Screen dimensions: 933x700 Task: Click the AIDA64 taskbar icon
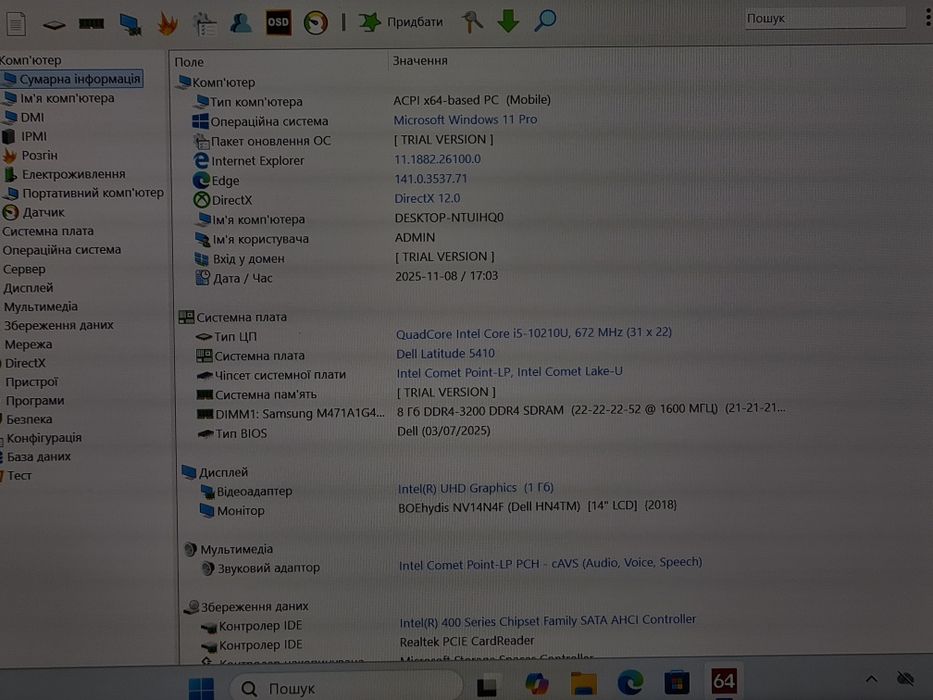pyautogui.click(x=724, y=680)
